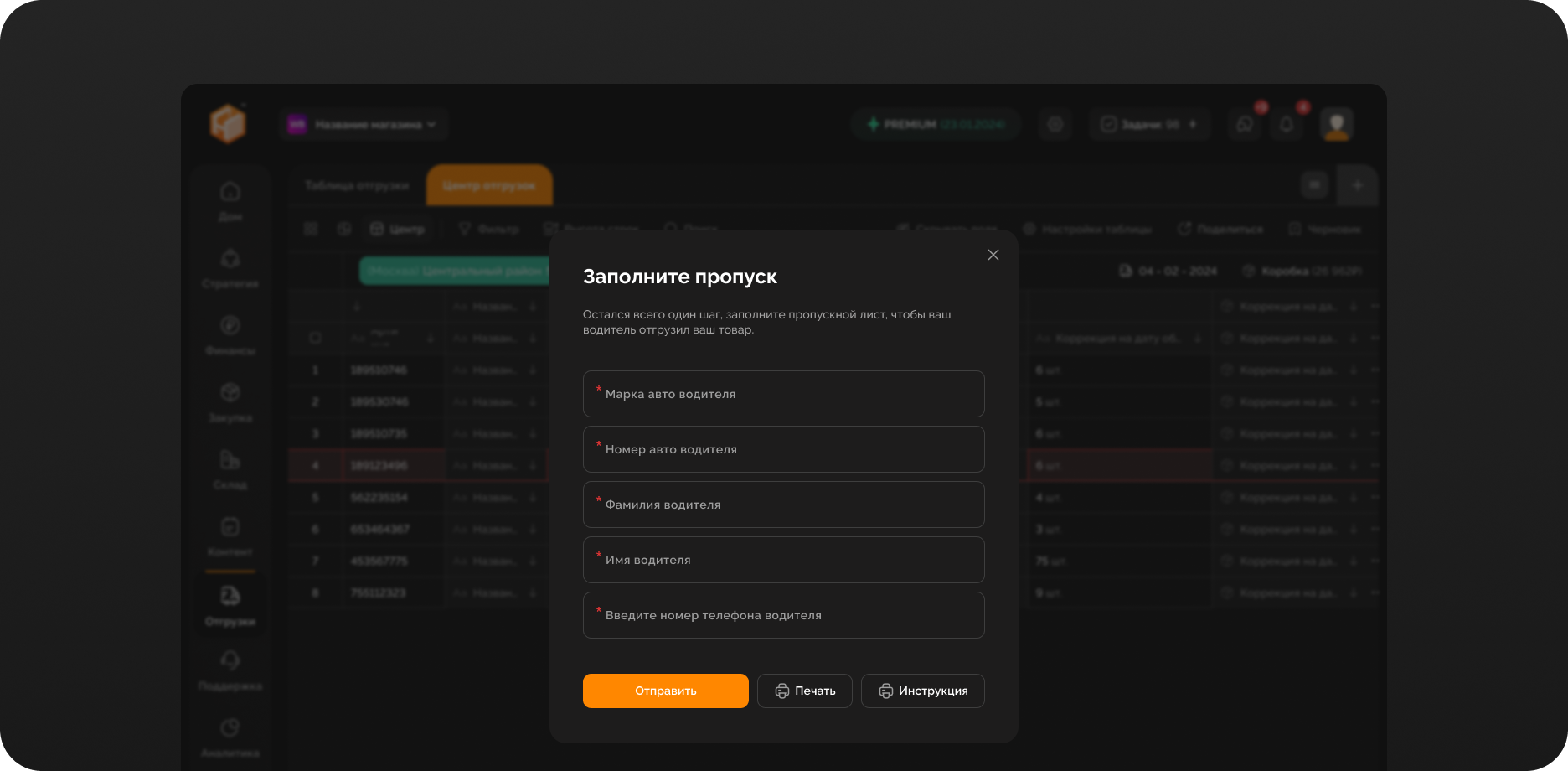The image size is (1568, 771).
Task: Focus the driver phone number field
Action: [x=783, y=615]
